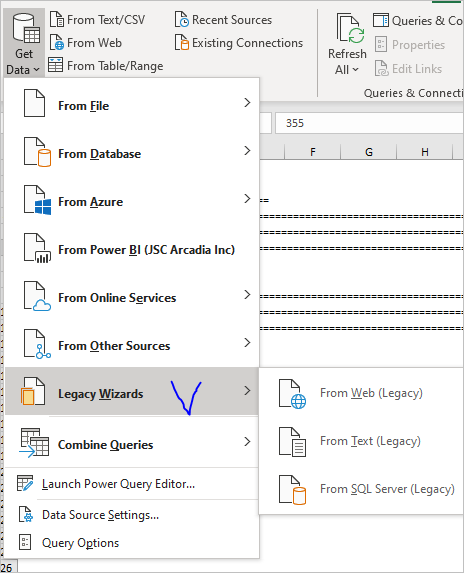Viewport: 464px width, 573px height.
Task: Click the From Azure Windows-logo icon
Action: pyautogui.click(x=37, y=200)
